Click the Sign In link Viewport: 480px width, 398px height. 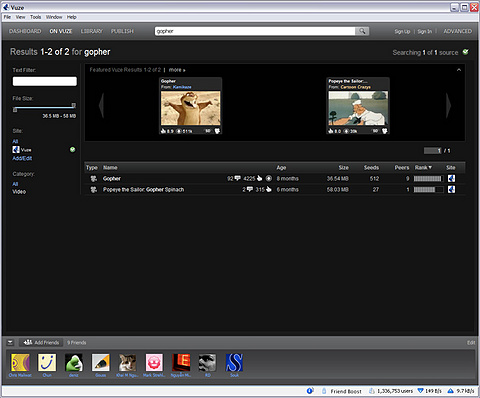[x=425, y=31]
